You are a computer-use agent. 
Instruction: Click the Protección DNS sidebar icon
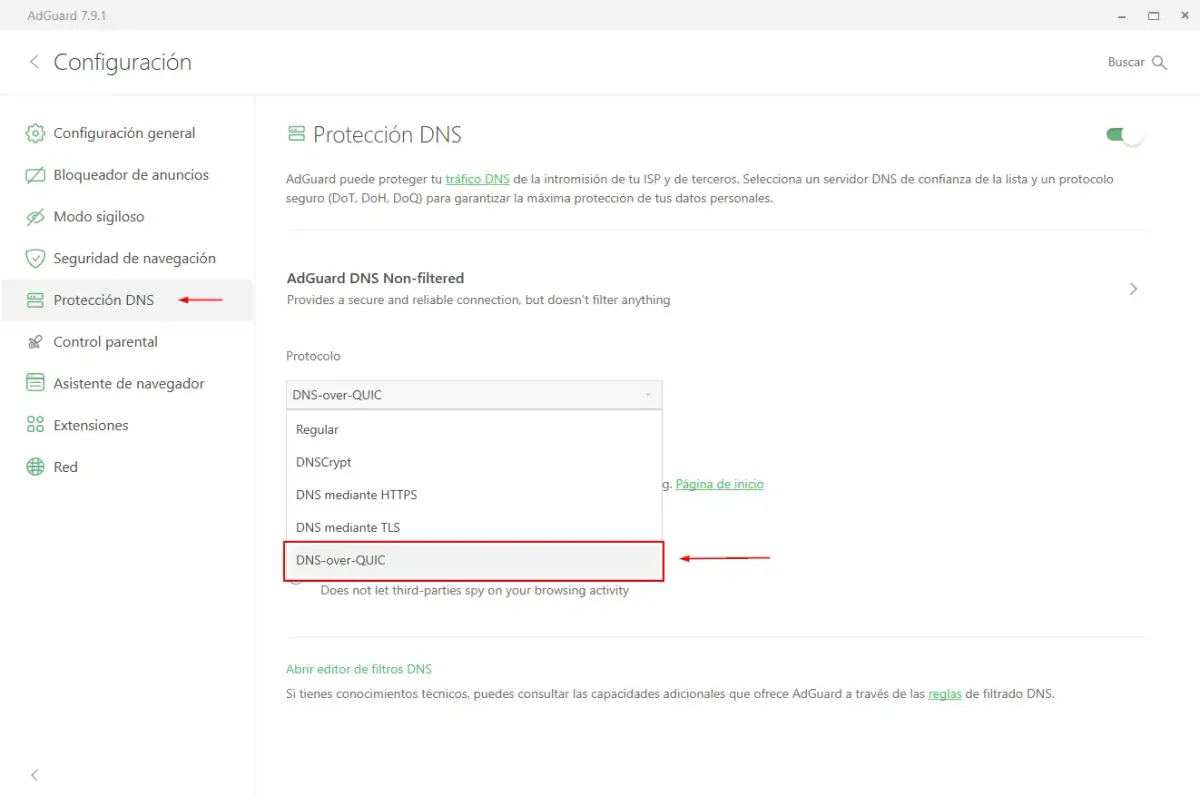pyautogui.click(x=35, y=300)
